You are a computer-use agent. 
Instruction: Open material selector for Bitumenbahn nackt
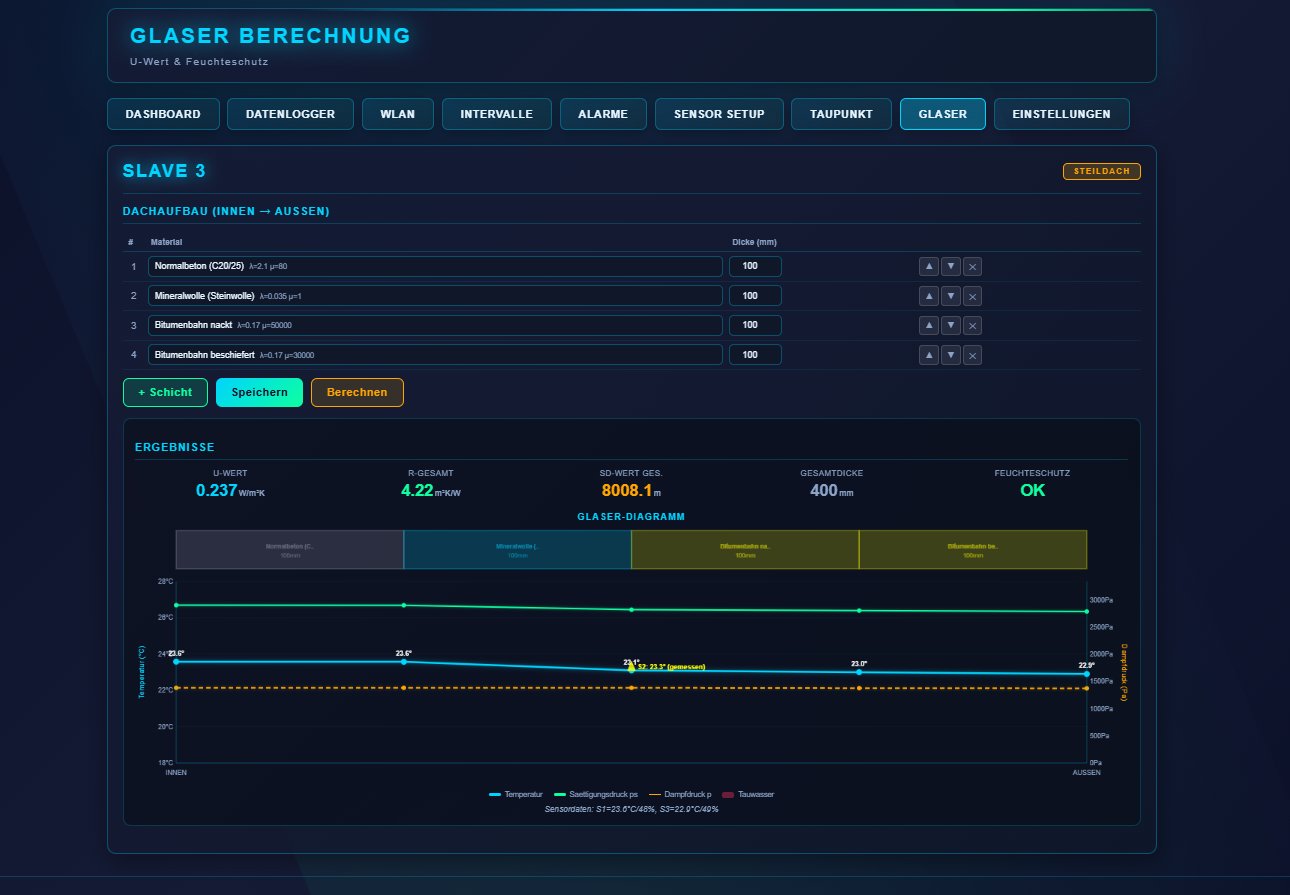point(435,325)
